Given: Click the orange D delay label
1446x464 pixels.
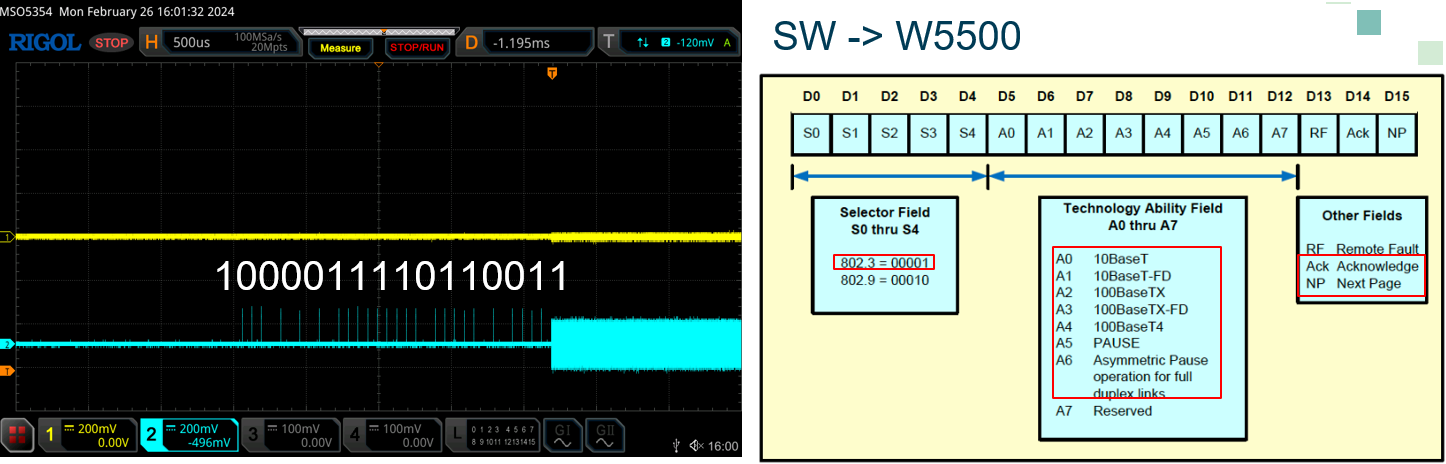Looking at the screenshot, I should 472,42.
